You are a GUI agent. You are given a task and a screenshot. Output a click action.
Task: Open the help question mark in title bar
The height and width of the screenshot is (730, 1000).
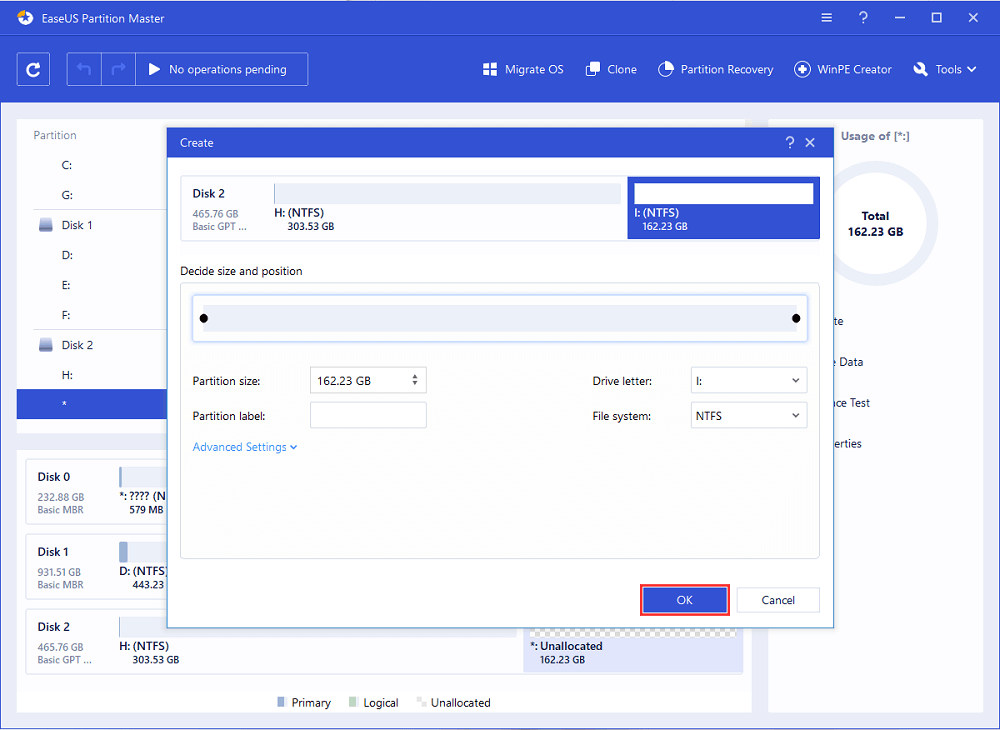pyautogui.click(x=863, y=18)
